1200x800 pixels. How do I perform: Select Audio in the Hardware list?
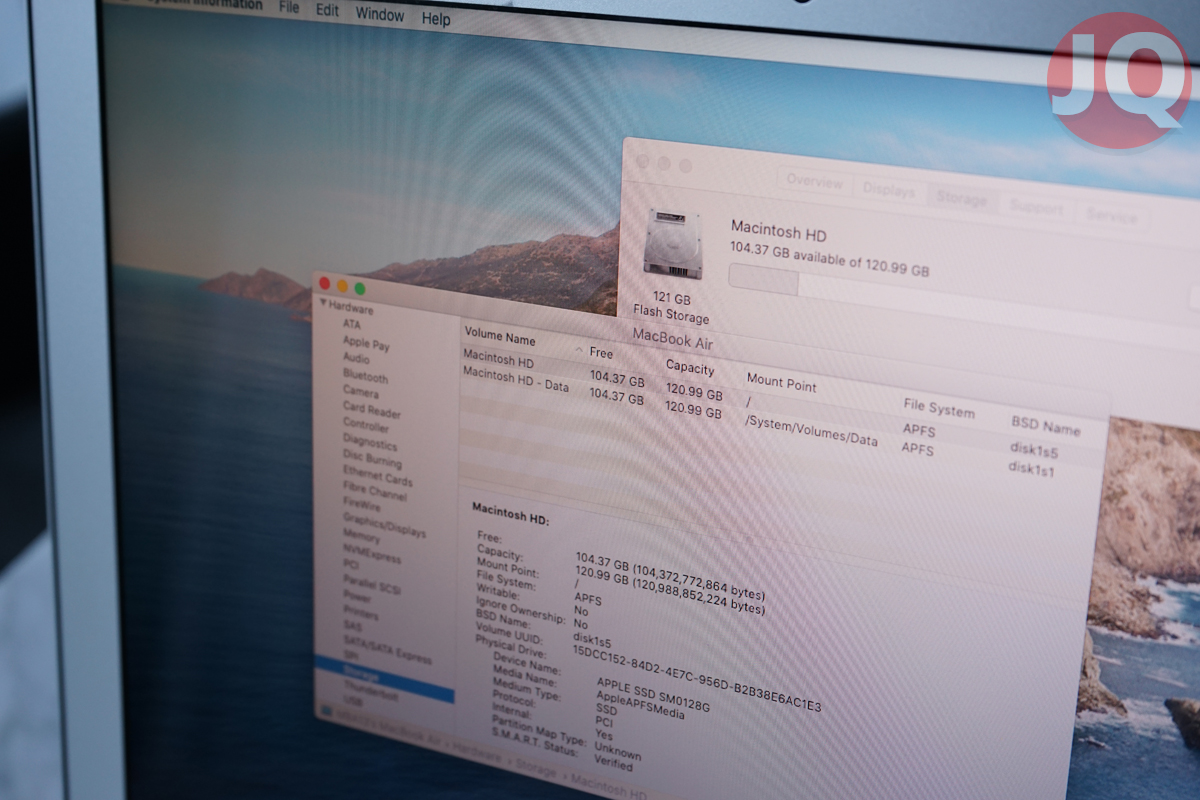356,357
